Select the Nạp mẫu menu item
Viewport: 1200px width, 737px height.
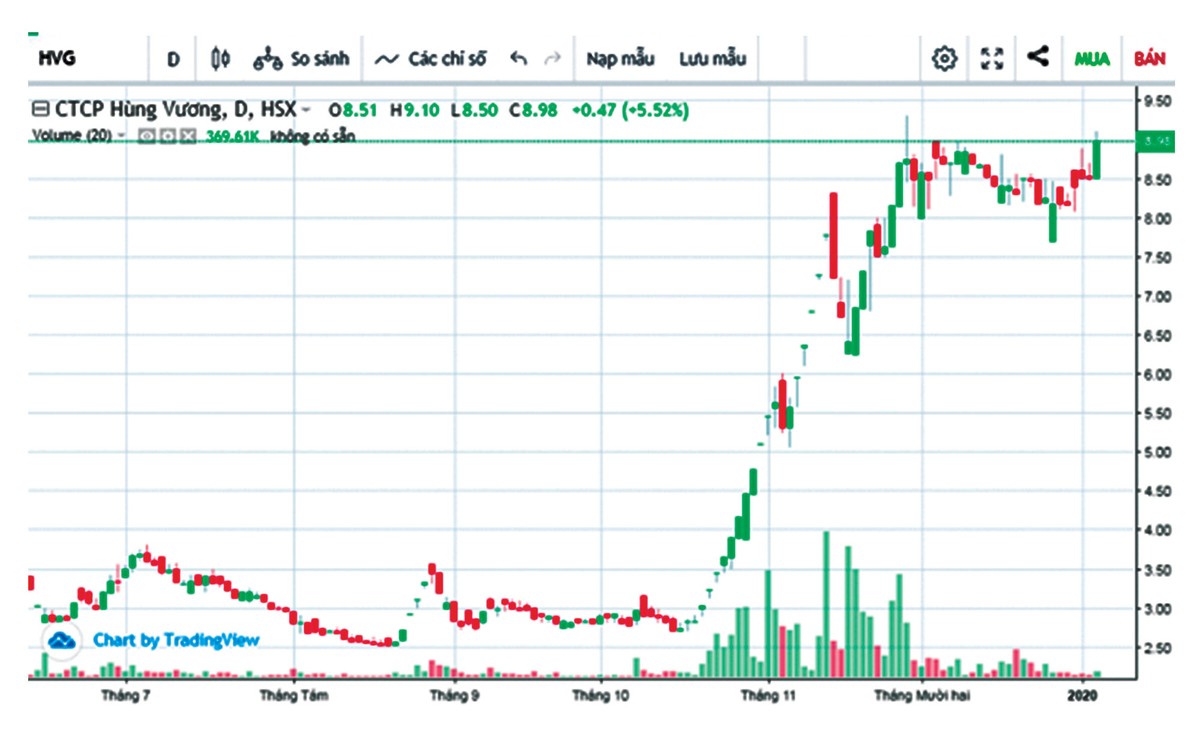620,59
